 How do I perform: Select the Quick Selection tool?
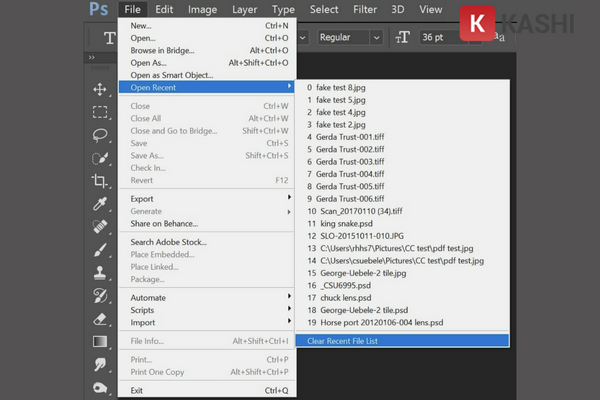(x=100, y=157)
